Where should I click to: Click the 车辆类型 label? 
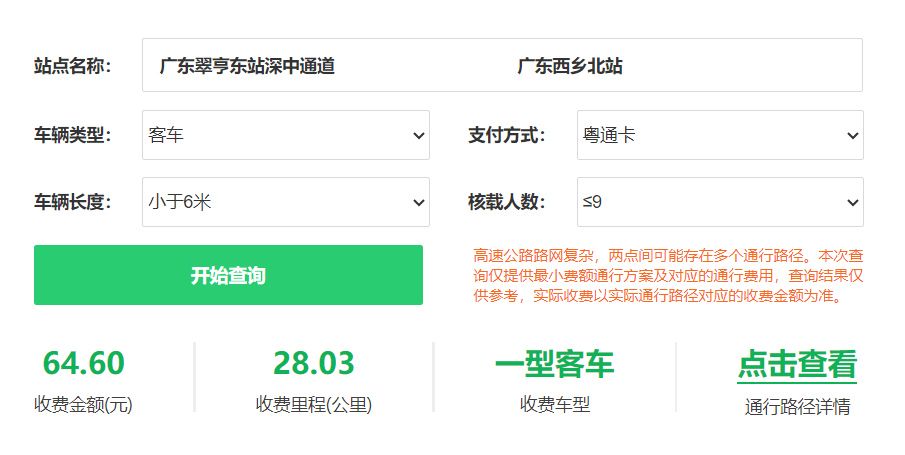pyautogui.click(x=72, y=135)
